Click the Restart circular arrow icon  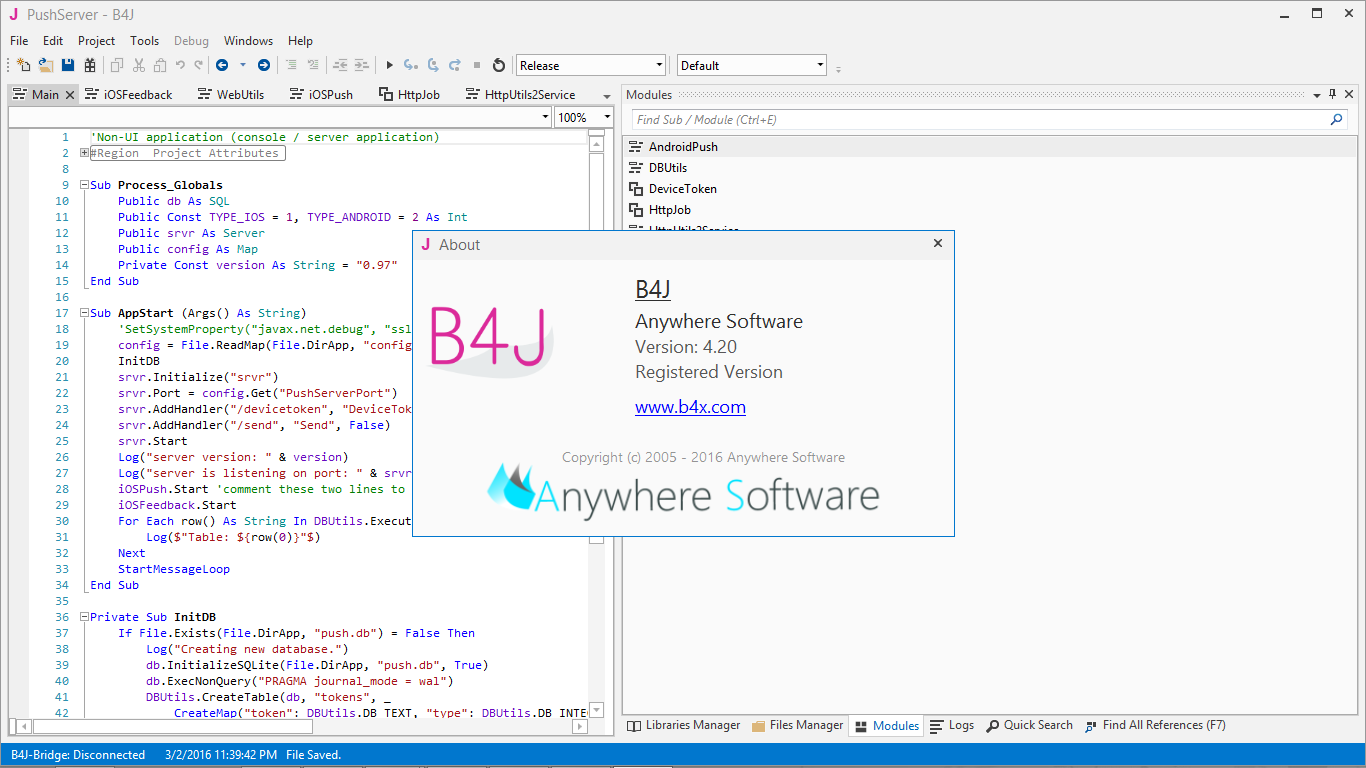pos(499,65)
